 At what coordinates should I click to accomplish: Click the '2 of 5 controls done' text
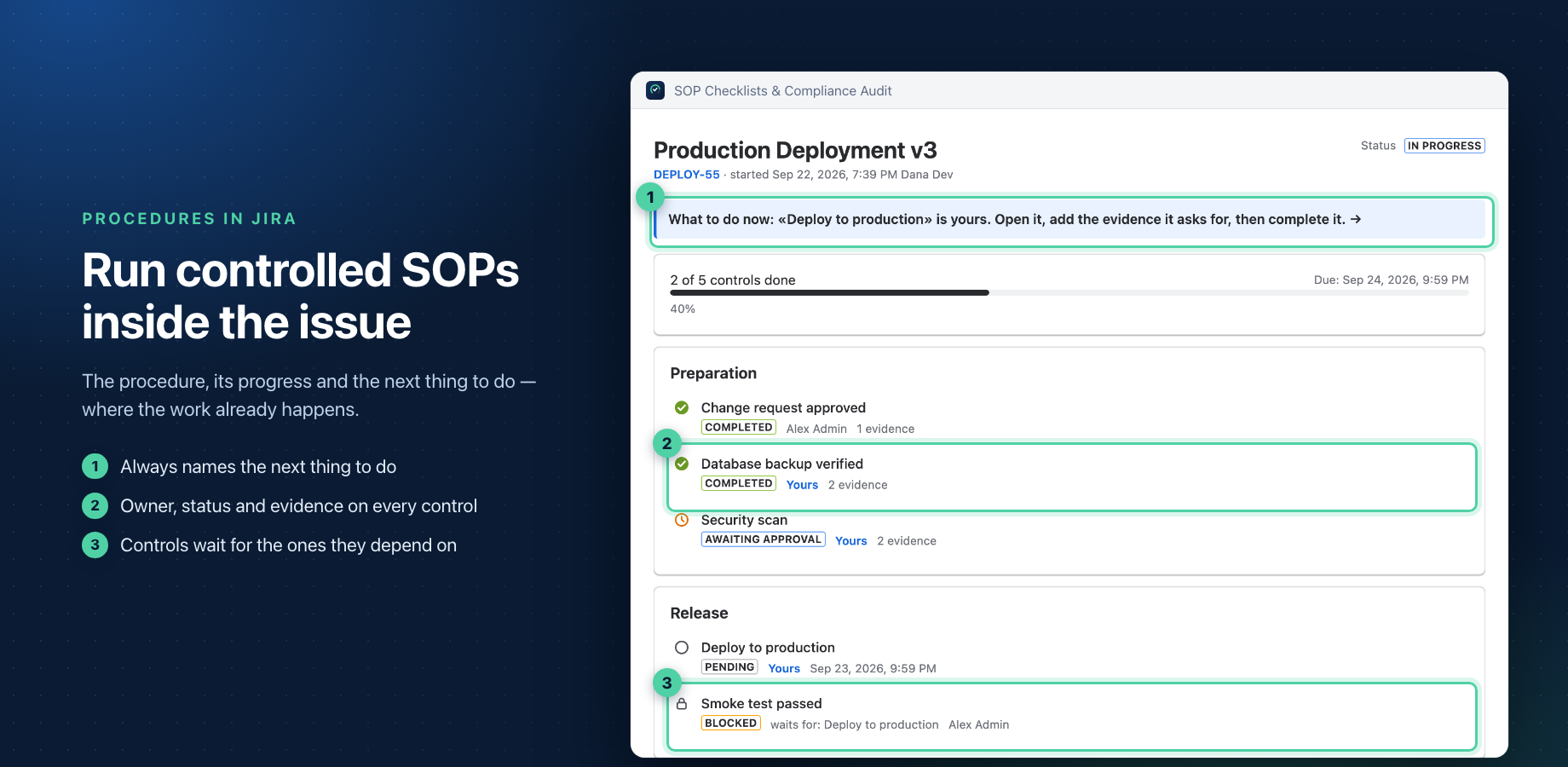click(733, 280)
